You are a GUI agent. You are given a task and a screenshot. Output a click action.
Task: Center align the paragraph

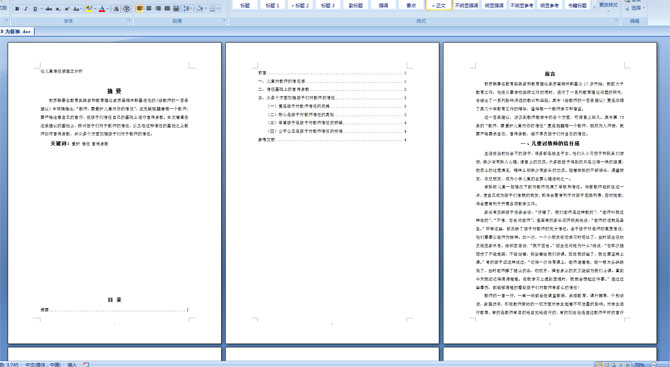click(x=149, y=9)
